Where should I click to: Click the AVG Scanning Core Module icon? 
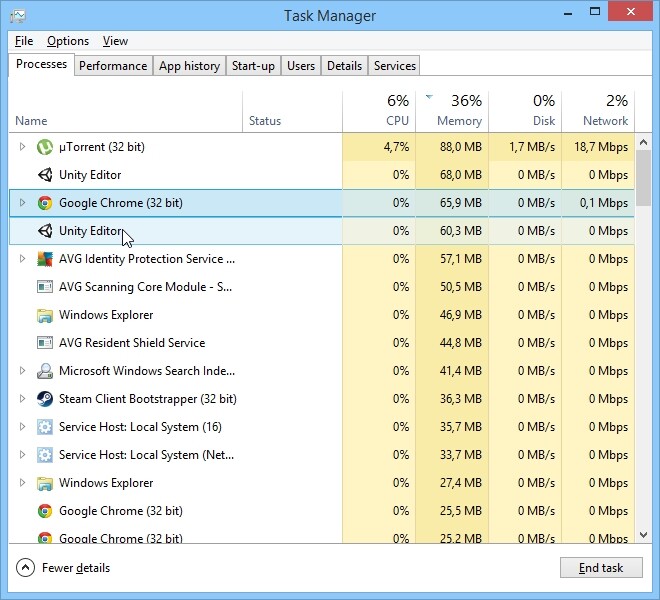45,287
